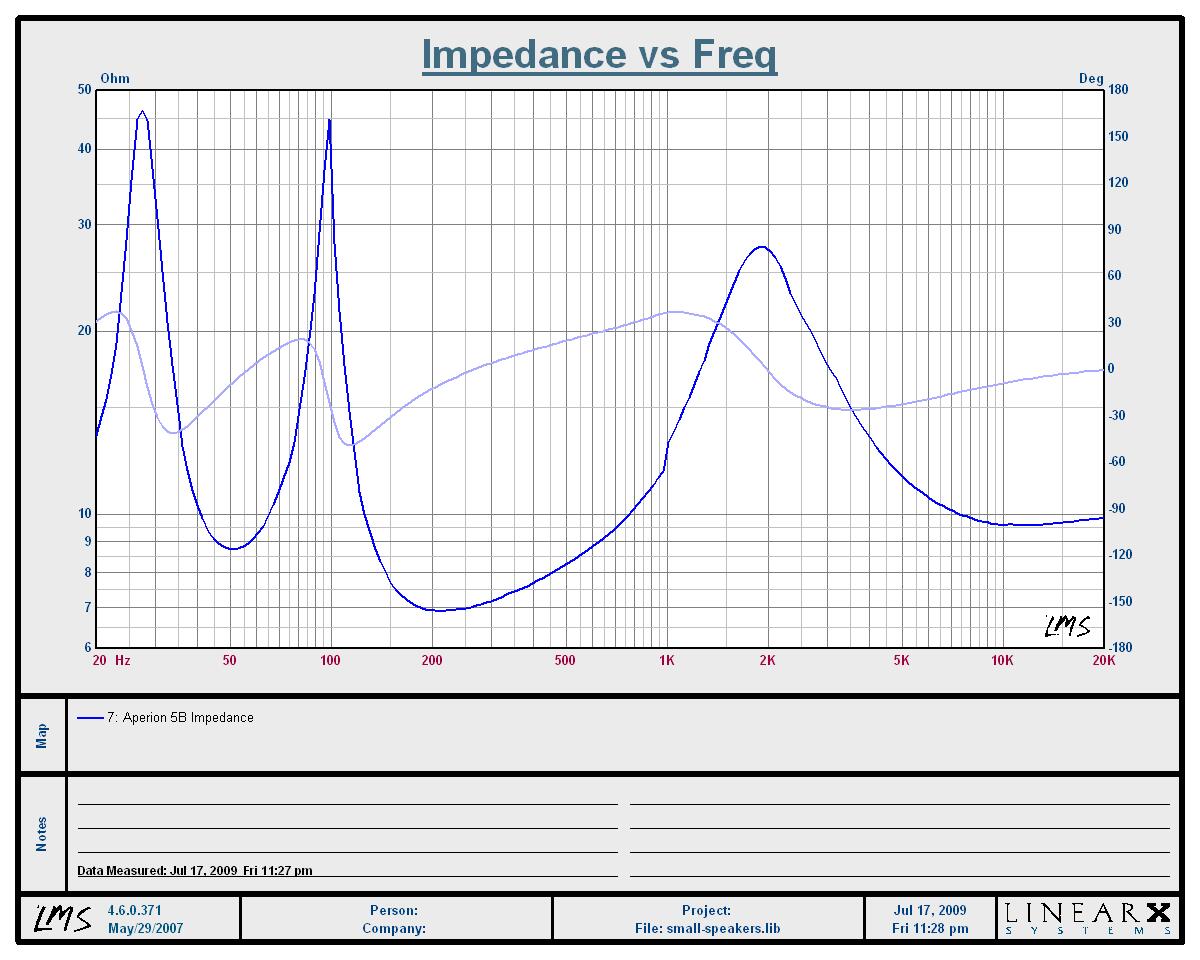1200x960 pixels.
Task: Click the Company field in the footer
Action: click(x=394, y=928)
